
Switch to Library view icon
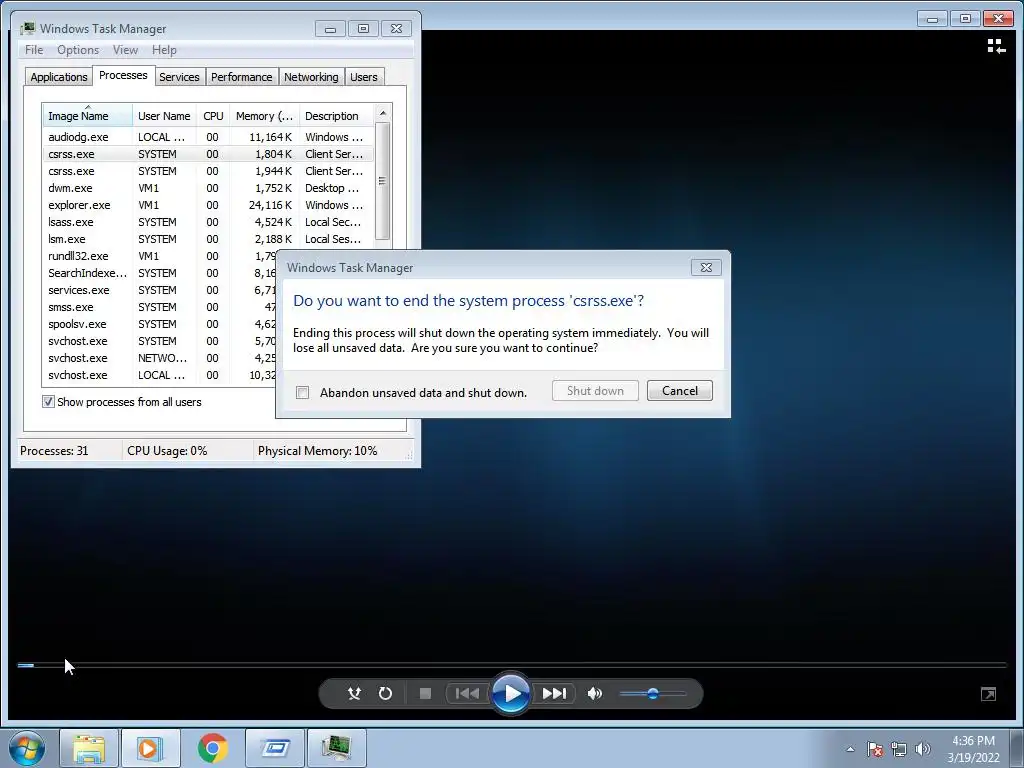996,46
